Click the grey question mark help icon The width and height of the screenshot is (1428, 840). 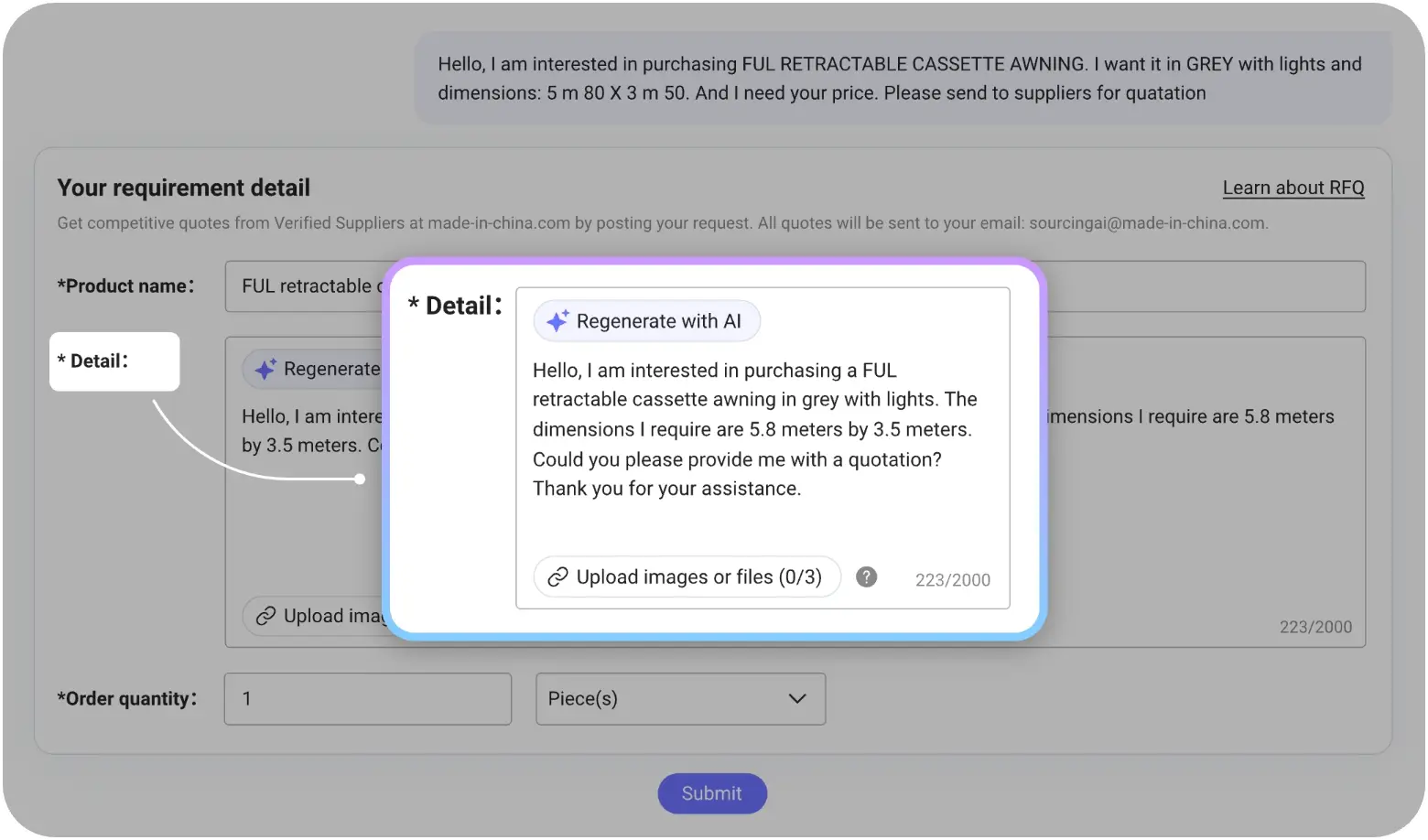[866, 576]
